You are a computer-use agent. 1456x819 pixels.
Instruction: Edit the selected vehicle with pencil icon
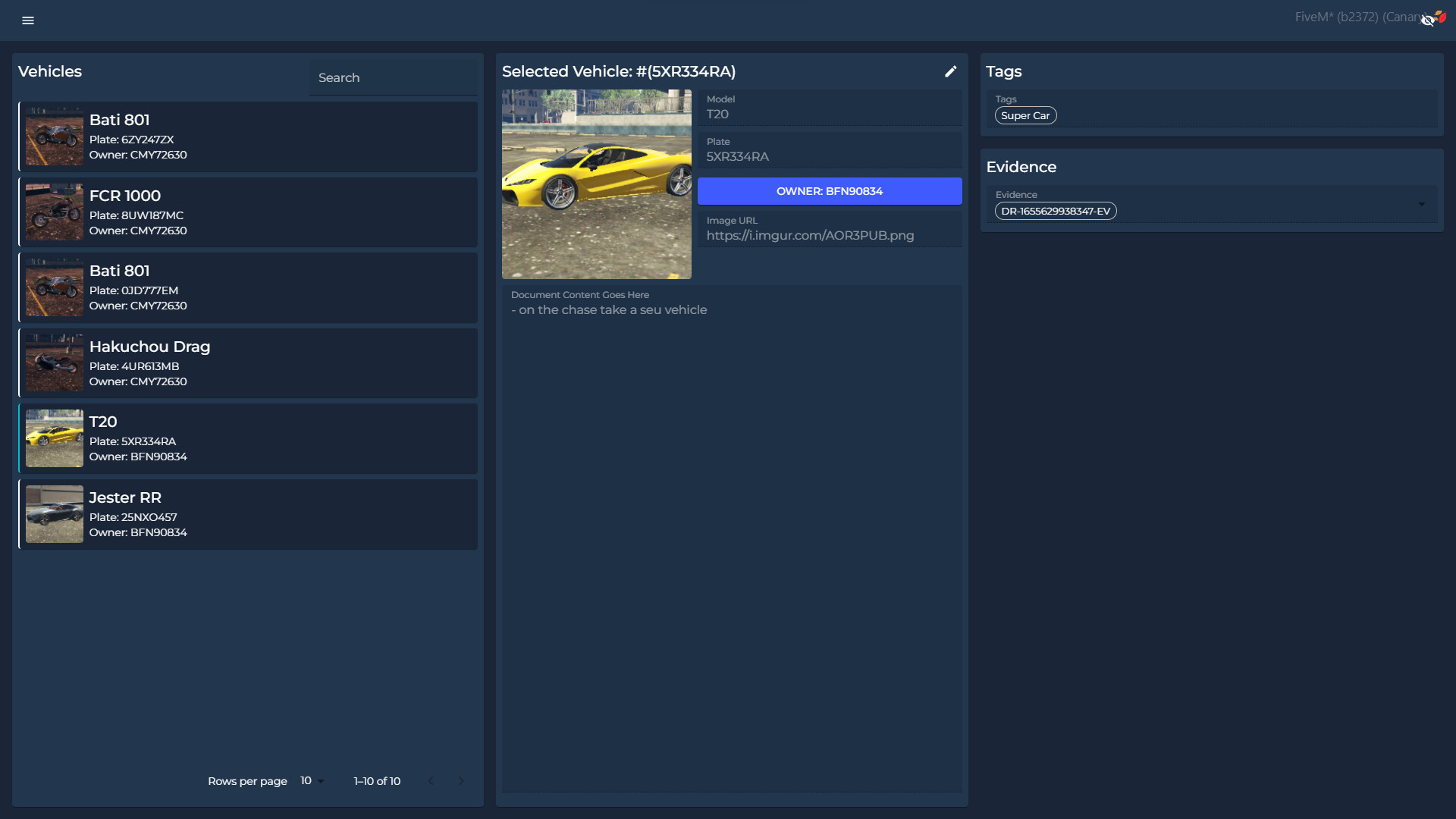(x=950, y=71)
